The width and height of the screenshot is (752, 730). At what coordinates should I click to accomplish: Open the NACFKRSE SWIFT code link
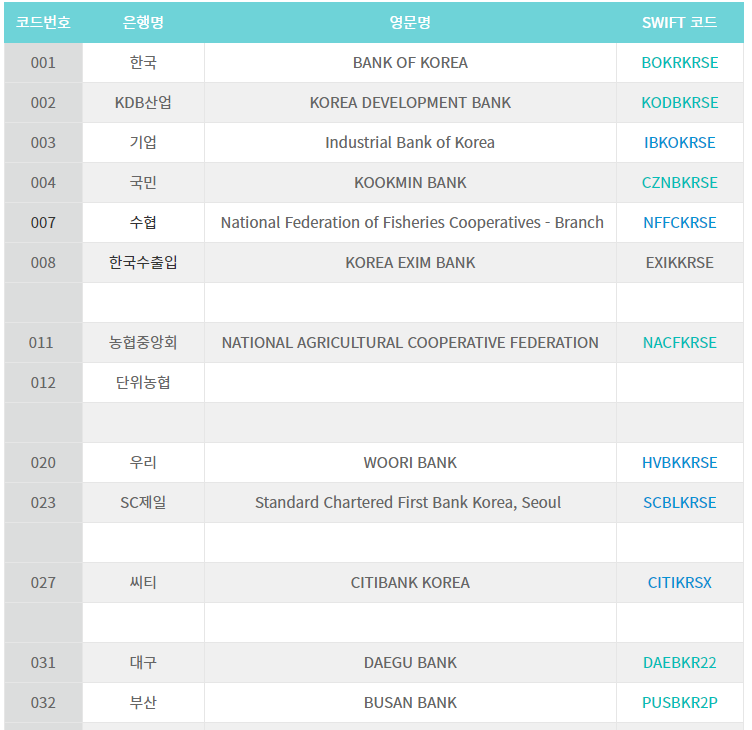[x=680, y=342]
